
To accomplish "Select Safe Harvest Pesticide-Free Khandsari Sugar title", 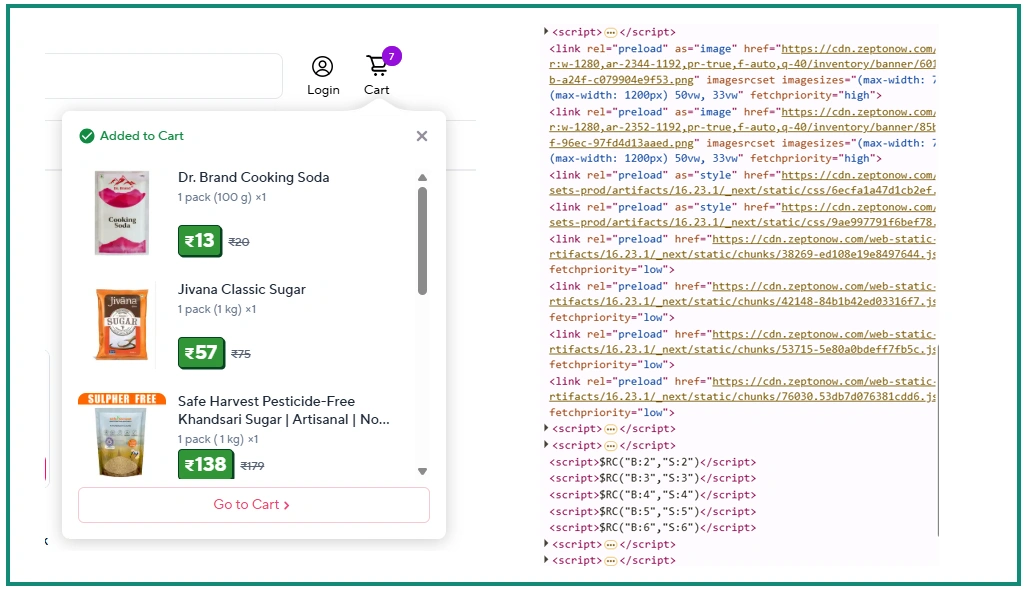I will pyautogui.click(x=283, y=410).
